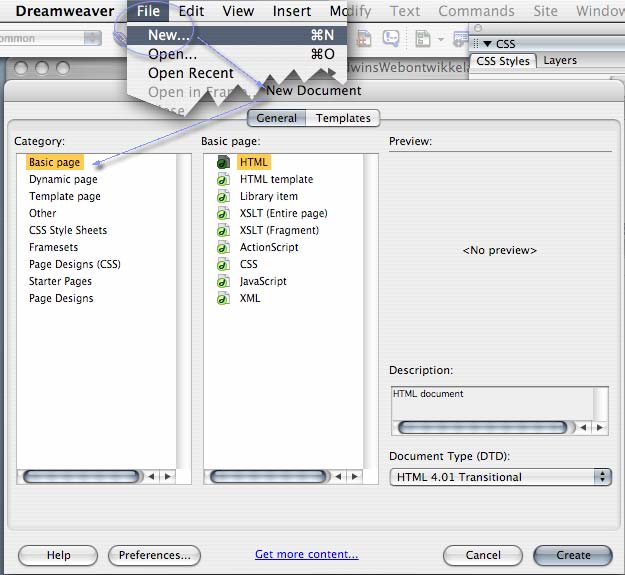Choose Open... from the File menu
This screenshot has height=575, width=625.
237,54
